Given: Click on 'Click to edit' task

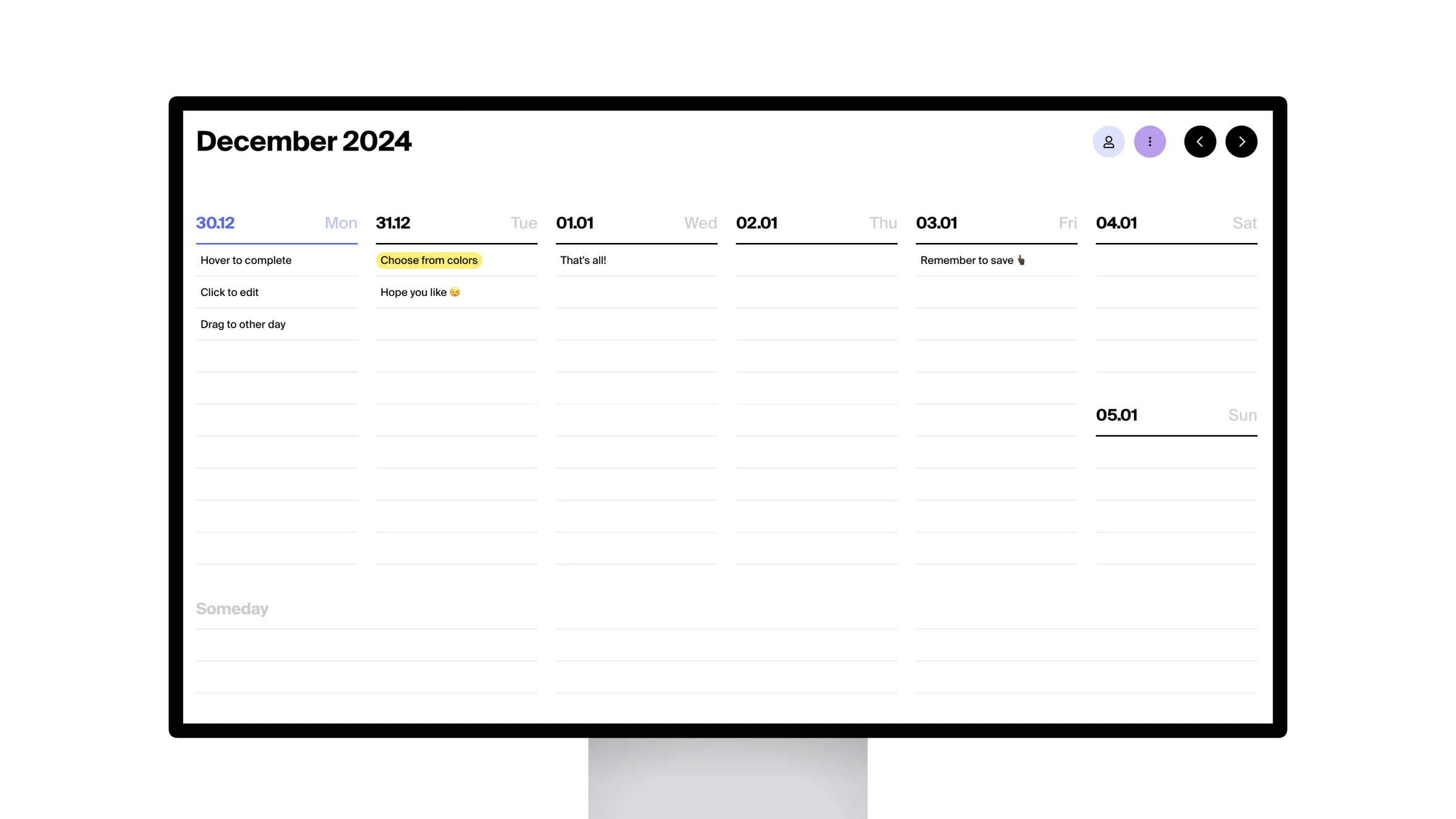Looking at the screenshot, I should click(x=229, y=292).
